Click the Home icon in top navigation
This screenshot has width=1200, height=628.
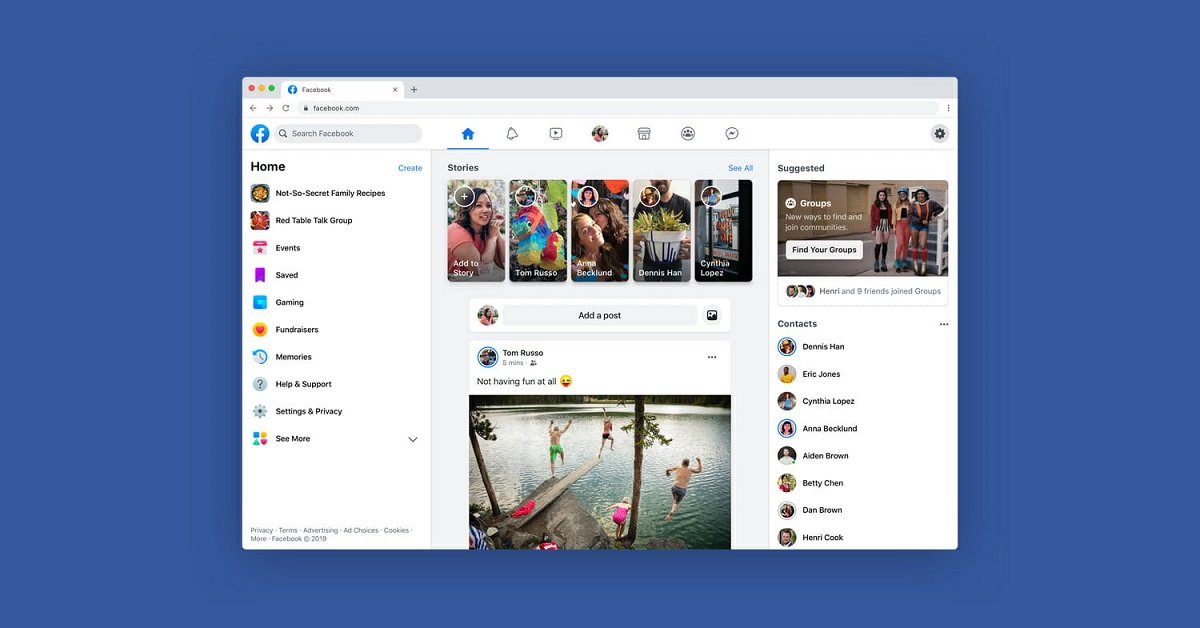[x=467, y=134]
